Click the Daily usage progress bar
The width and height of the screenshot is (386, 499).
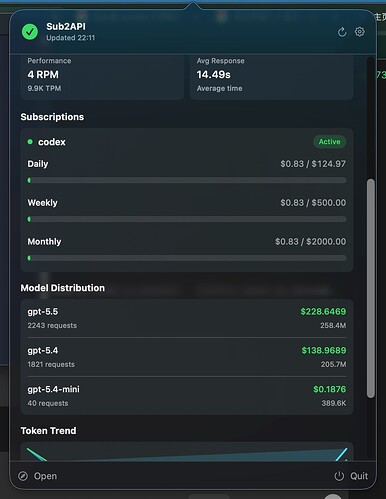187,180
